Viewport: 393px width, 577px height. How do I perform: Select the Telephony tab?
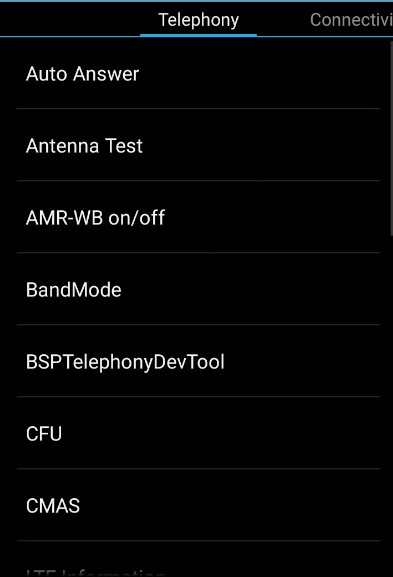(198, 20)
